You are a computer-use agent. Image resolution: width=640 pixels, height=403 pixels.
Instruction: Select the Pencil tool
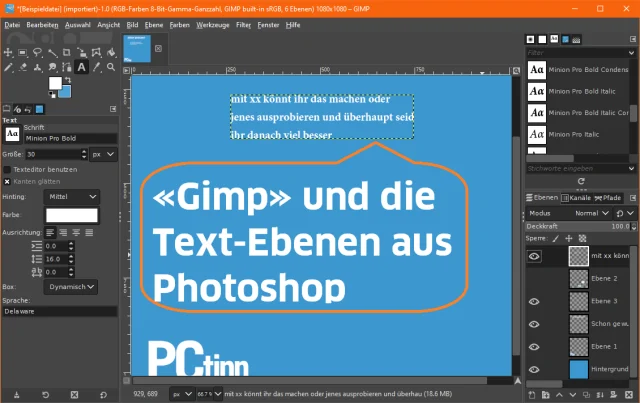tap(8, 67)
